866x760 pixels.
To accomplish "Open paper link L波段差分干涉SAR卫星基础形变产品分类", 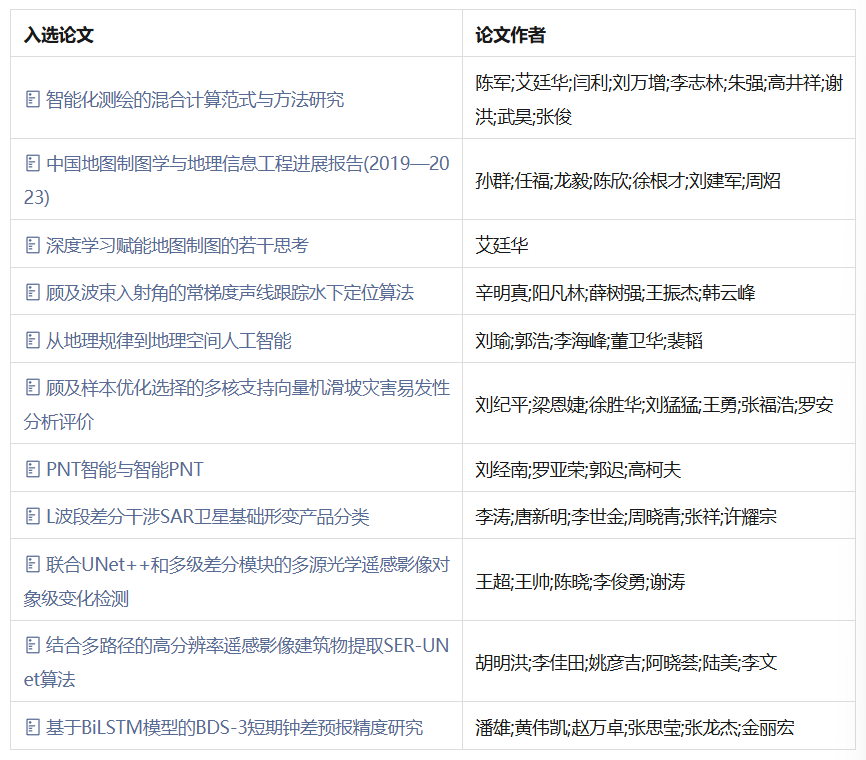I will tap(207, 517).
